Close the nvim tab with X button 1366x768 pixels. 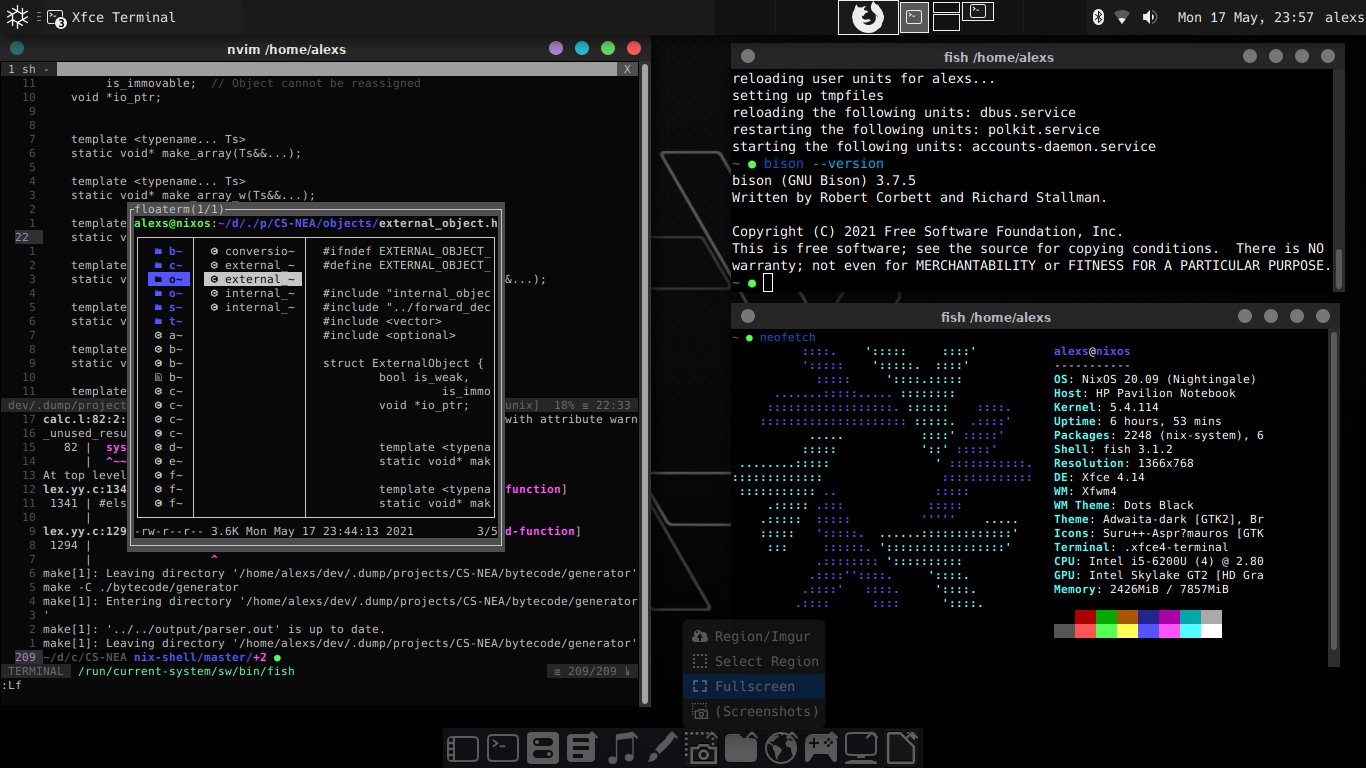[627, 69]
